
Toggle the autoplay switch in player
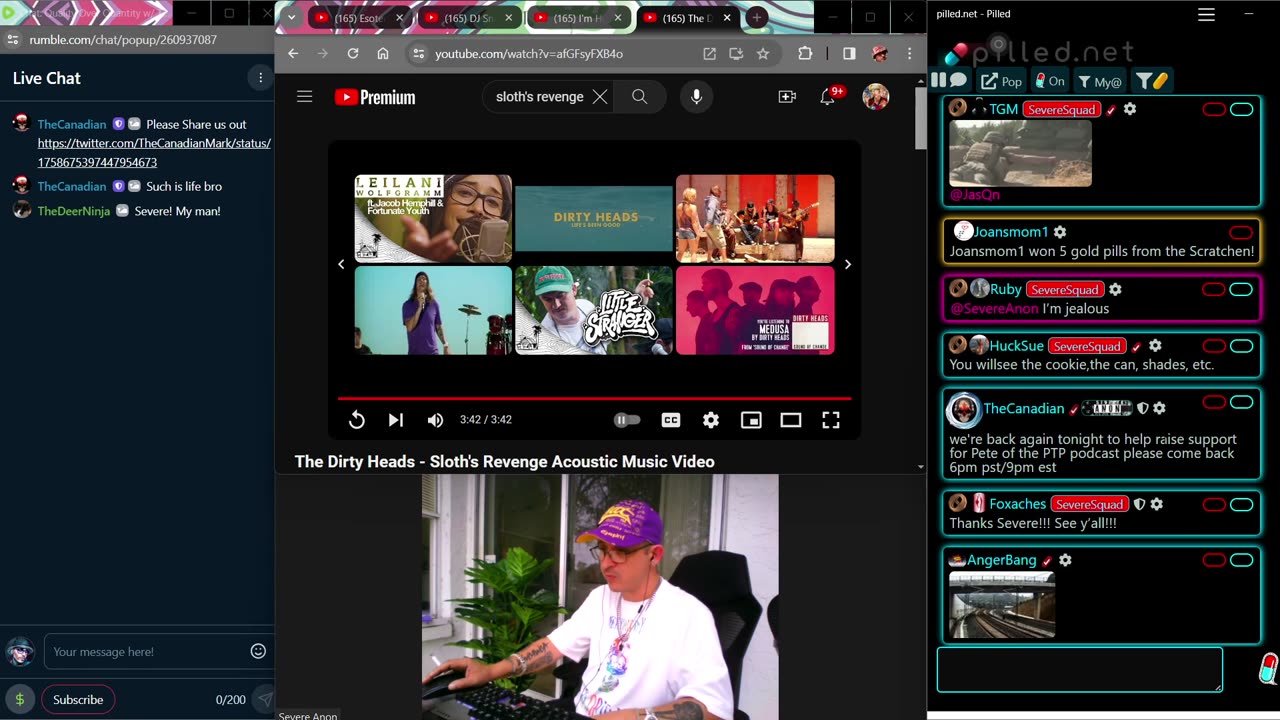[627, 420]
